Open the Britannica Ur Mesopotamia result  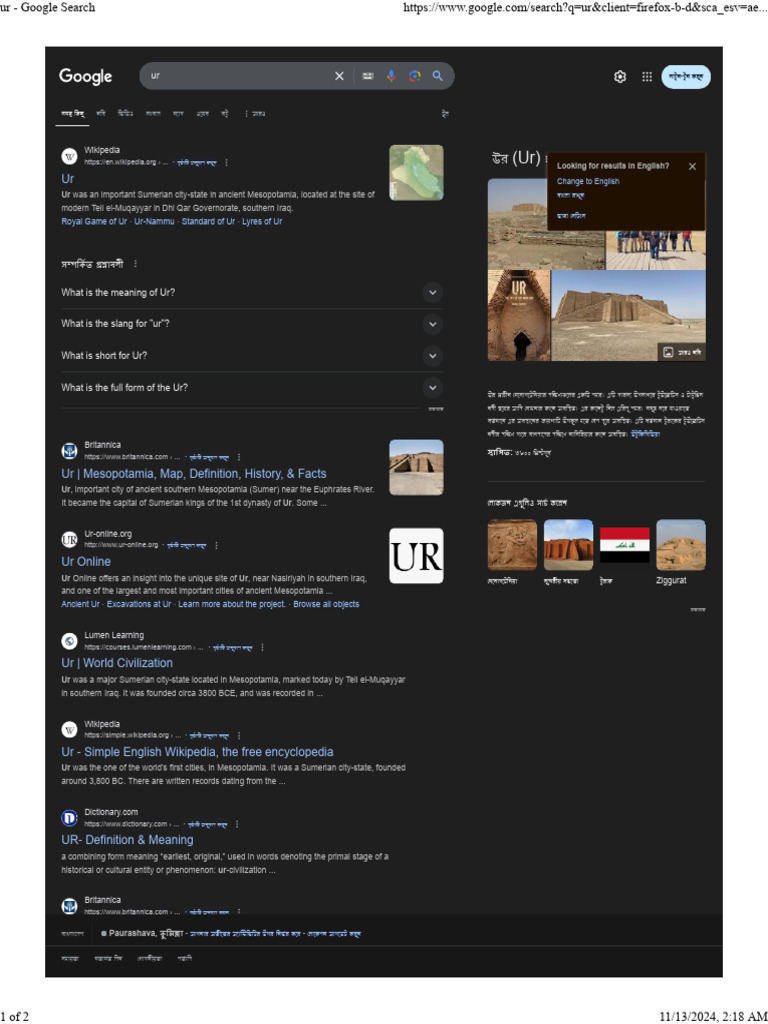coord(194,474)
